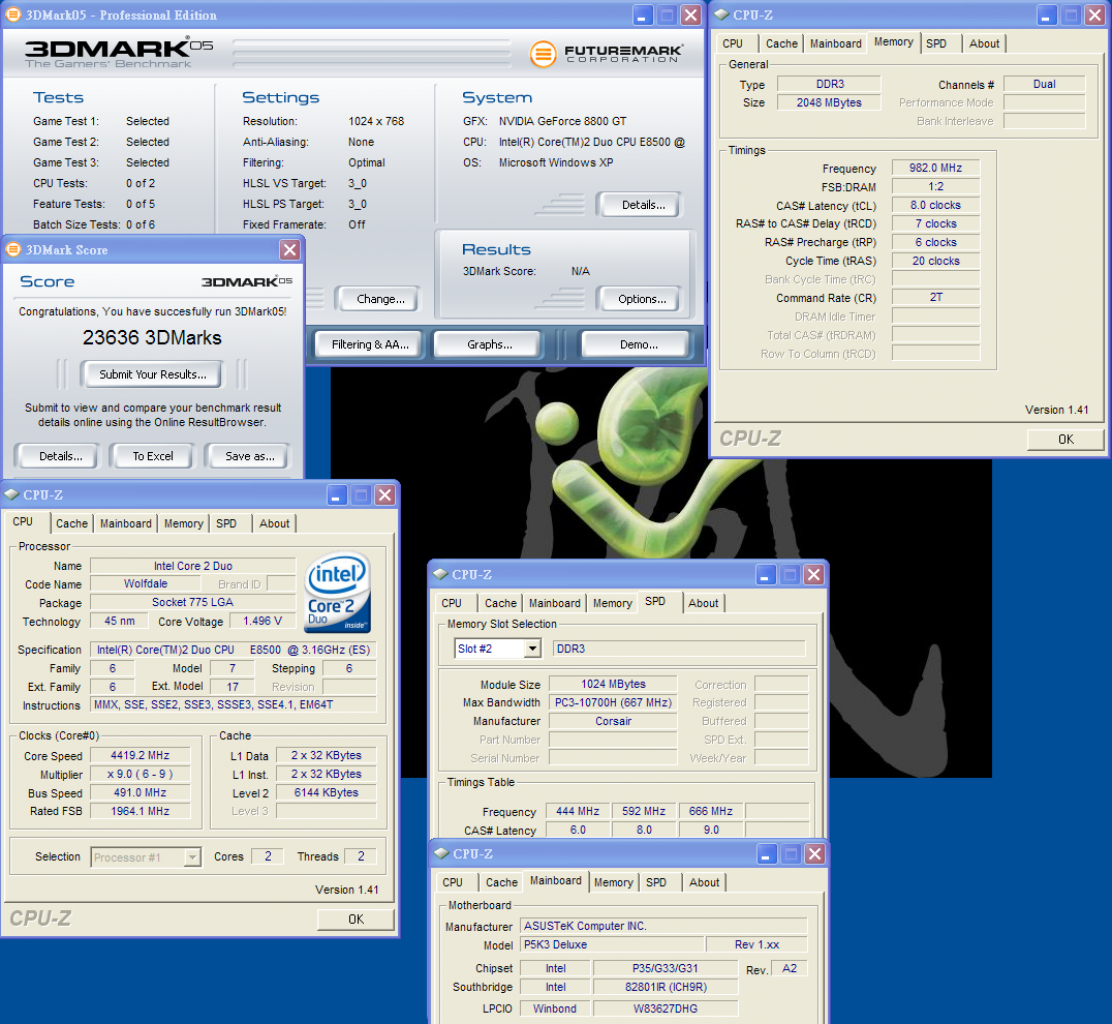Screen dimensions: 1112x1024
Task: Click OK in the Memory CPU-Z window
Action: pos(1065,440)
